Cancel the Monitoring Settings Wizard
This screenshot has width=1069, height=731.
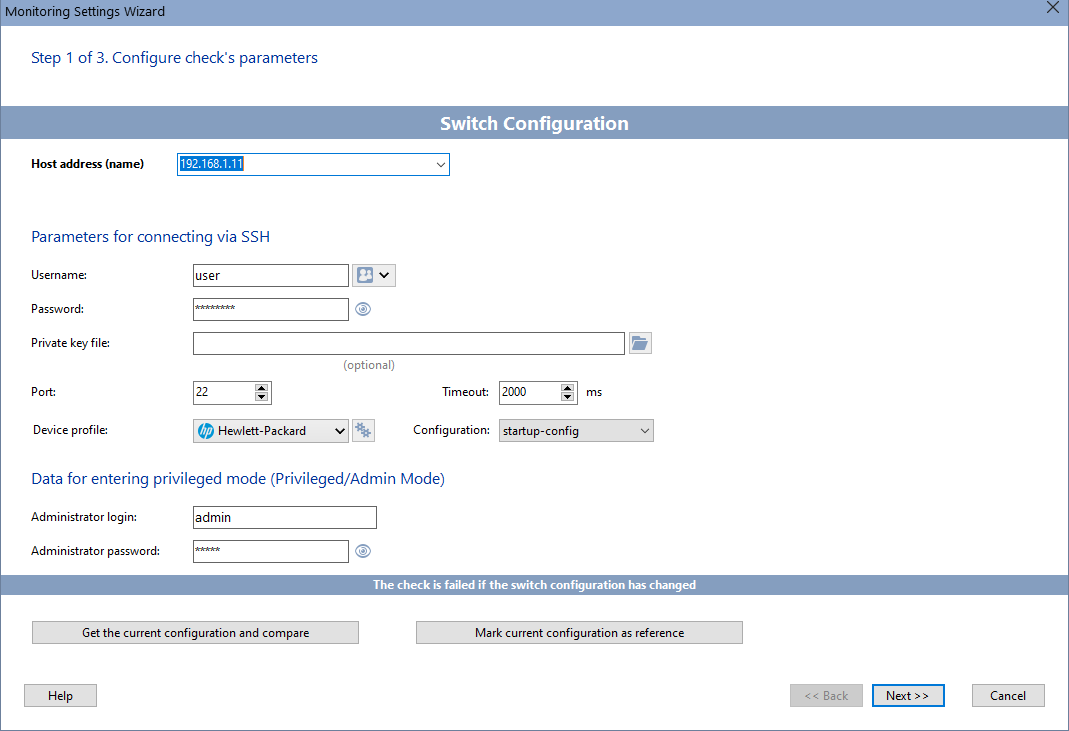1008,695
